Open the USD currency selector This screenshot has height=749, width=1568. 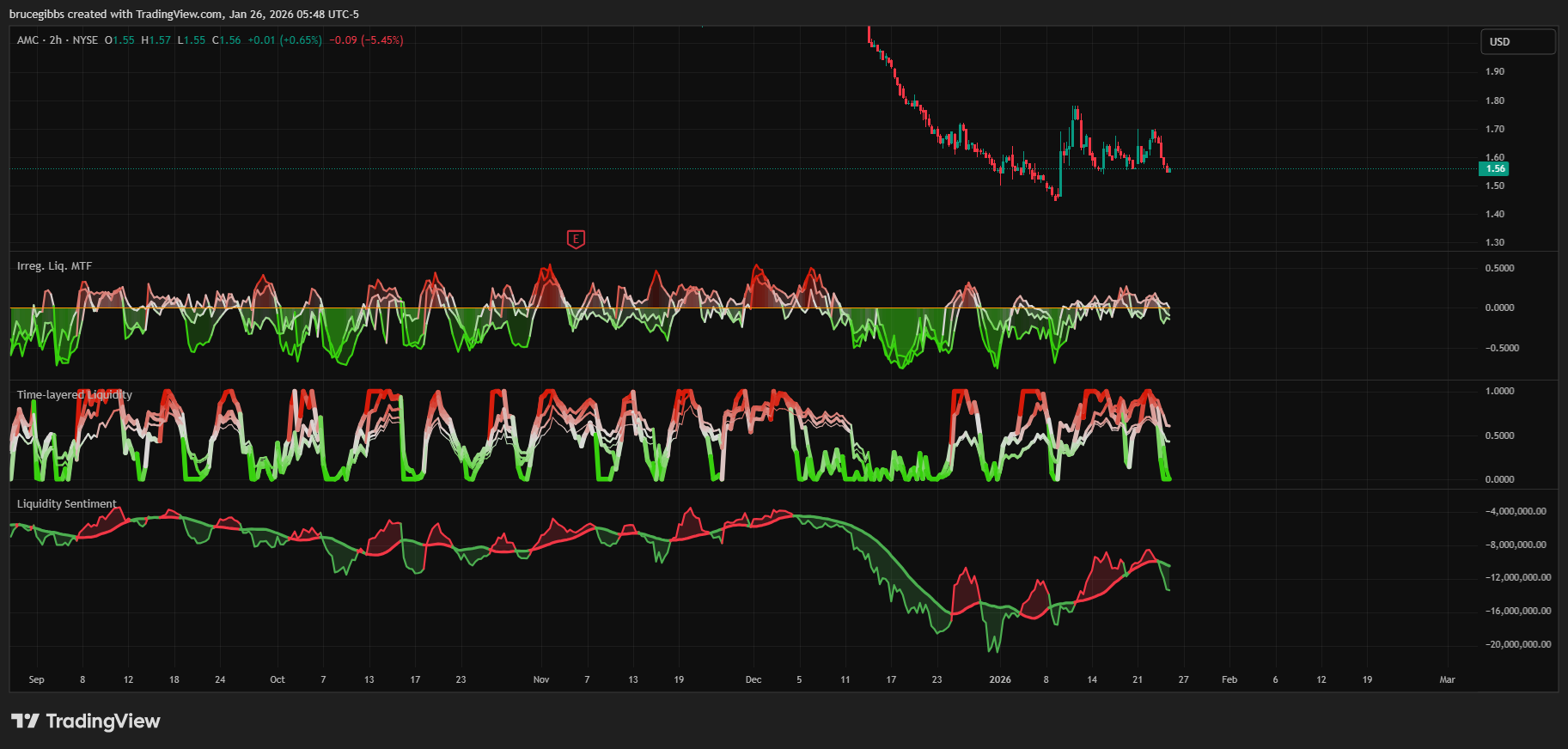point(1517,42)
